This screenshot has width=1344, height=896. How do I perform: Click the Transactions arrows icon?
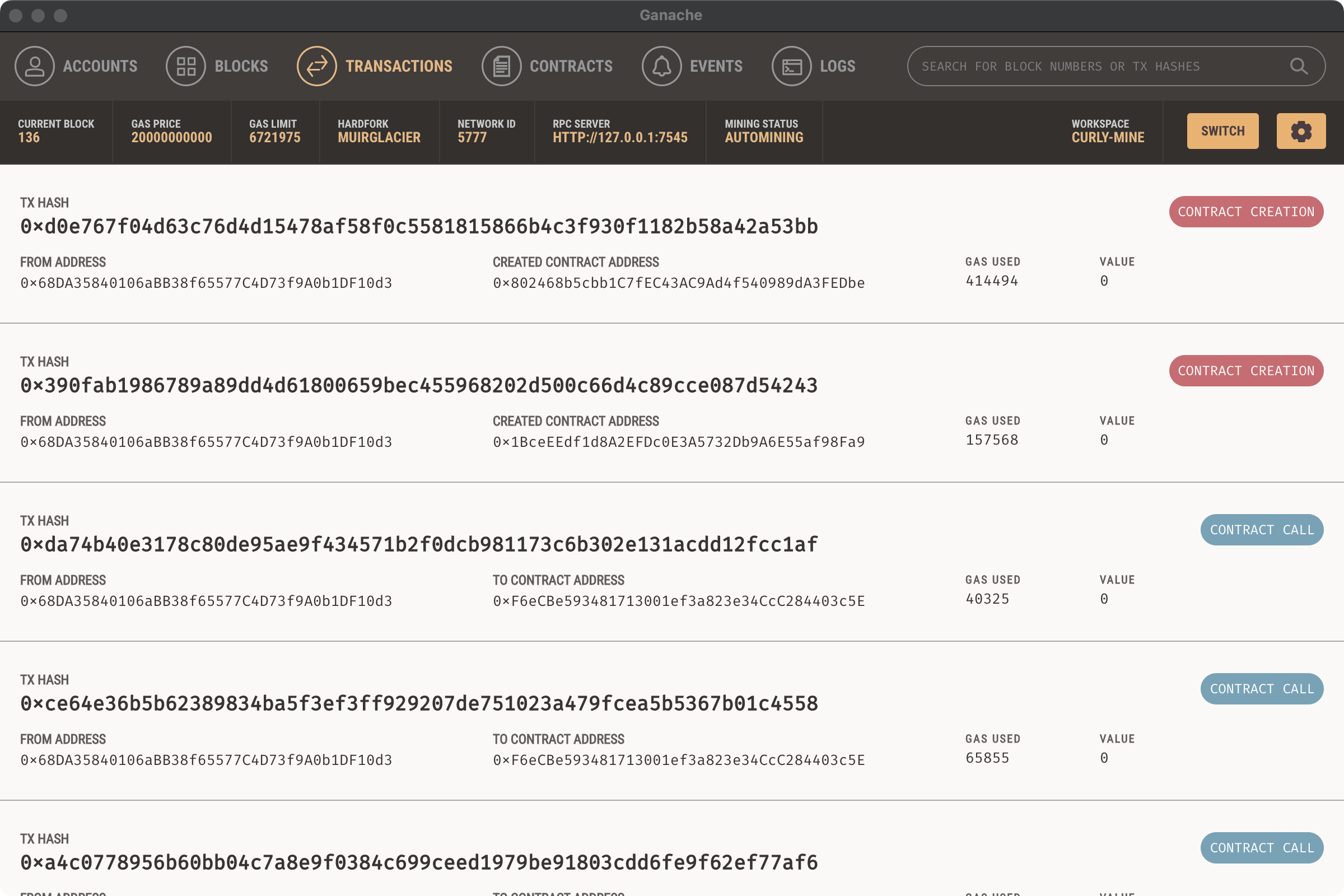[x=316, y=66]
